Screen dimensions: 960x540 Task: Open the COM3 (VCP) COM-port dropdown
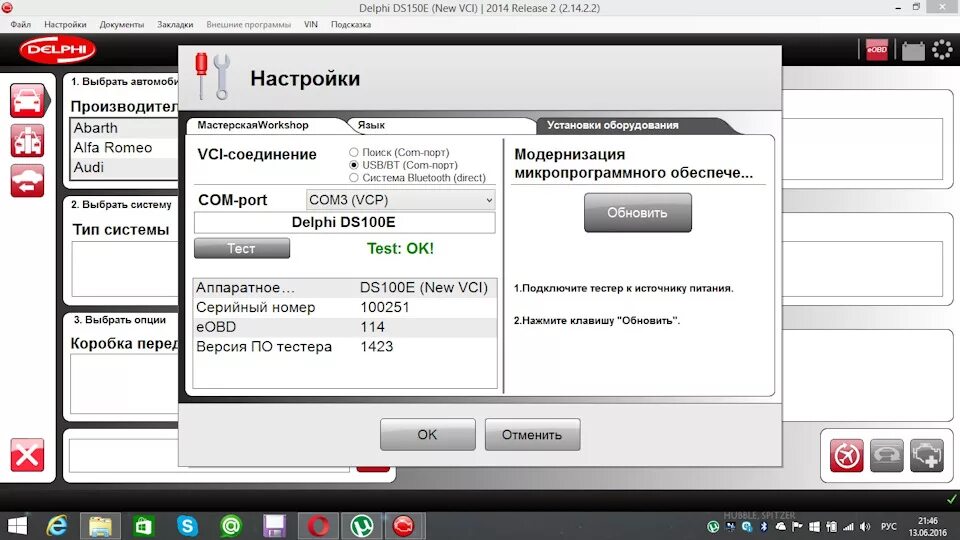(x=400, y=200)
